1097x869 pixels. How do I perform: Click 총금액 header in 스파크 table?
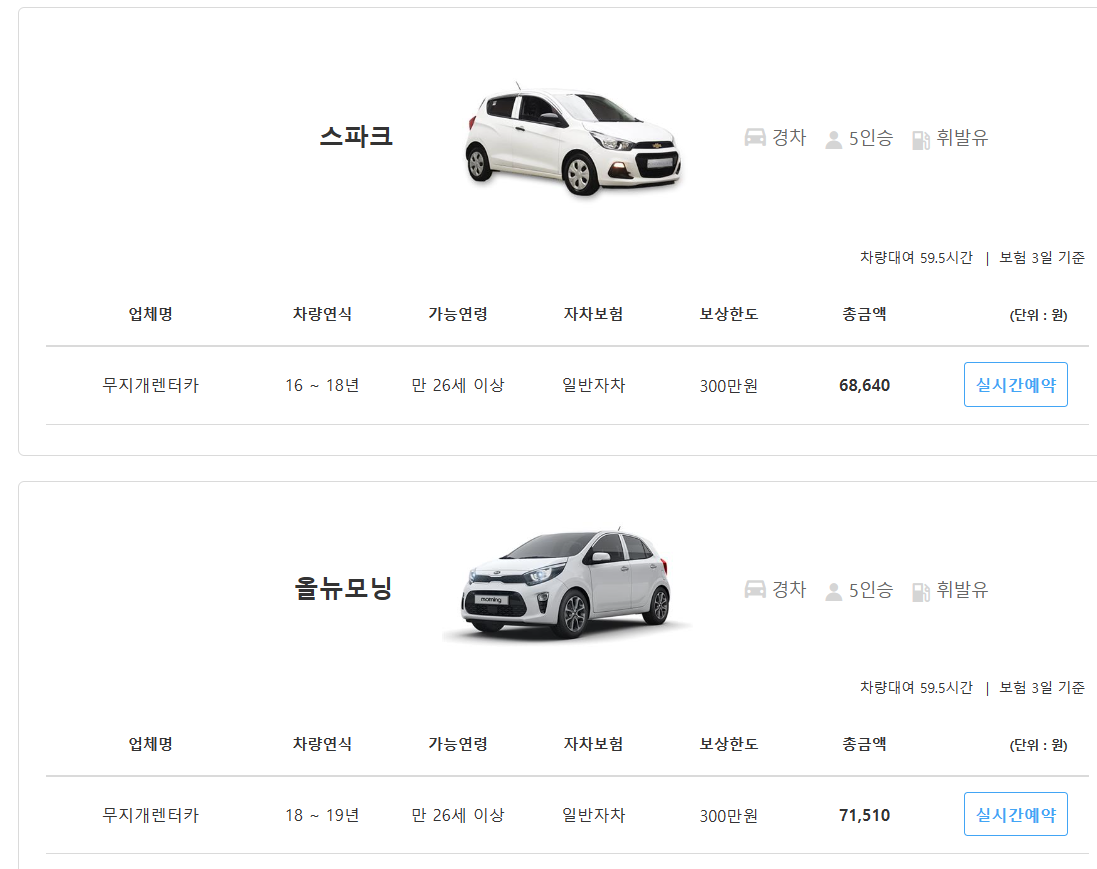(x=865, y=314)
